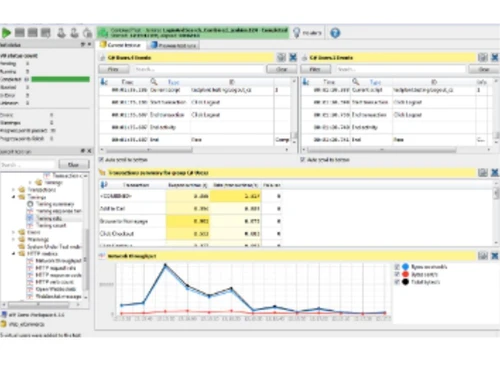Click the sort icon in Transactions summary header

pyautogui.click(x=104, y=185)
